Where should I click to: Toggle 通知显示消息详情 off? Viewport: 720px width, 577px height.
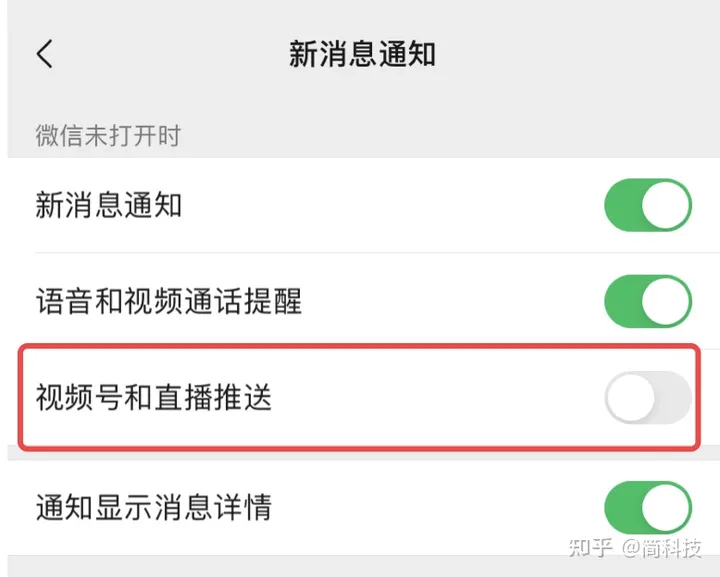[x=648, y=508]
